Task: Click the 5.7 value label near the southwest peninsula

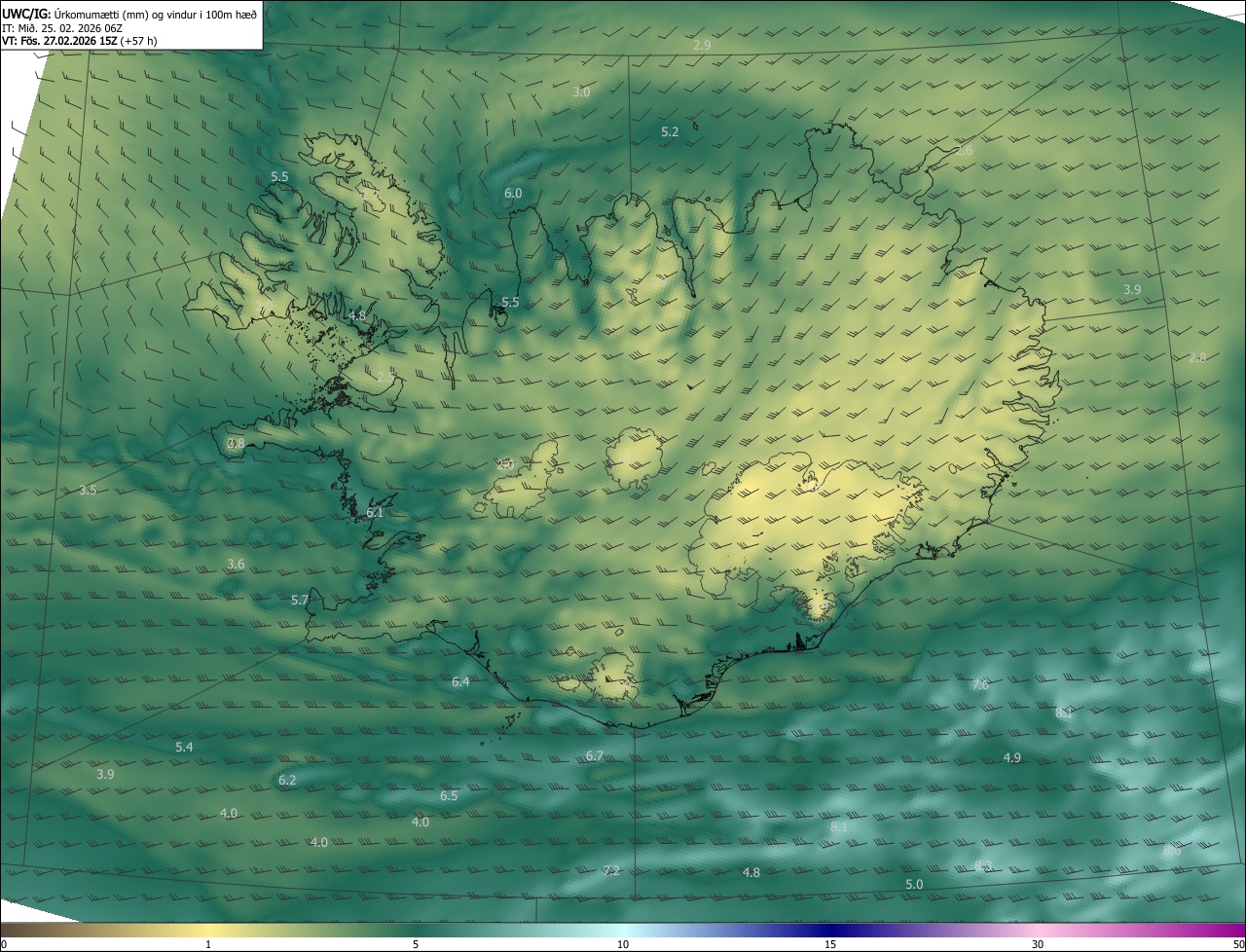Action: [x=300, y=601]
